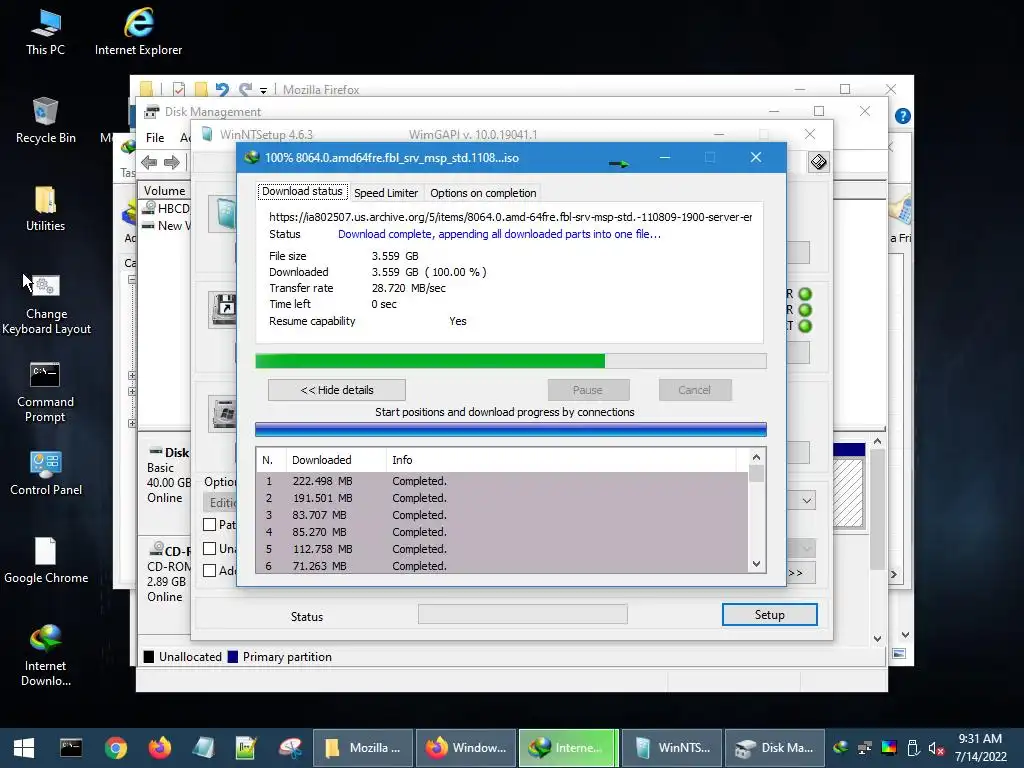This screenshot has width=1024, height=768.
Task: Launch Command Prompt desktop shortcut
Action: click(x=45, y=392)
